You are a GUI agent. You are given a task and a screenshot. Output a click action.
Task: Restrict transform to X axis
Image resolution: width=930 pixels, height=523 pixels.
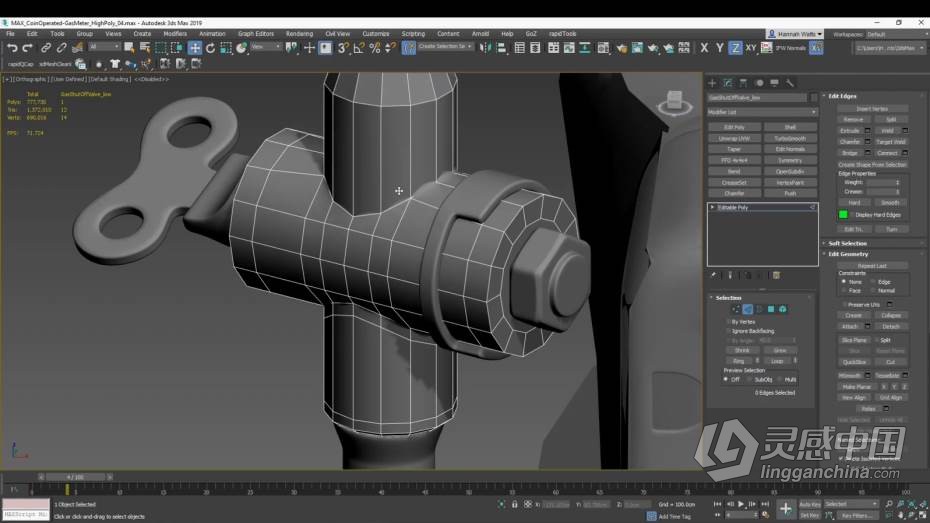(x=704, y=48)
